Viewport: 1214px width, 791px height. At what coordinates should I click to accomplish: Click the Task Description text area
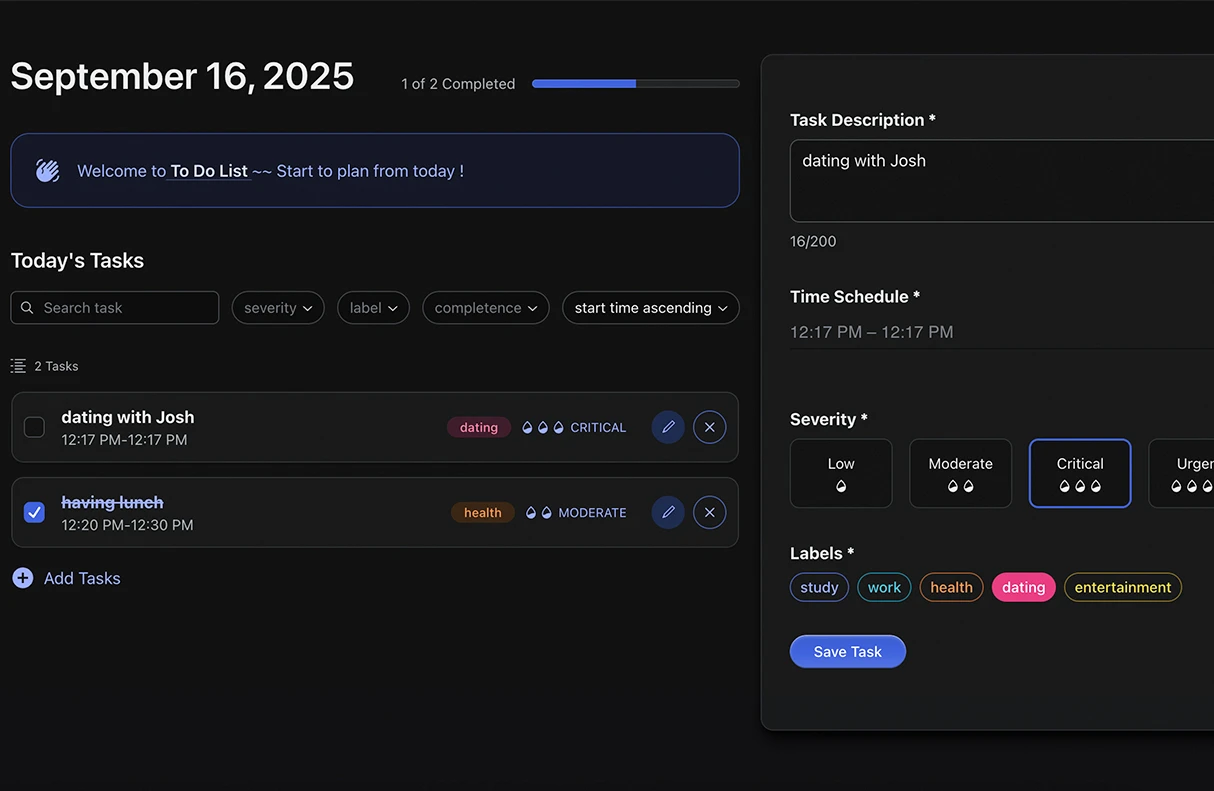click(1000, 181)
